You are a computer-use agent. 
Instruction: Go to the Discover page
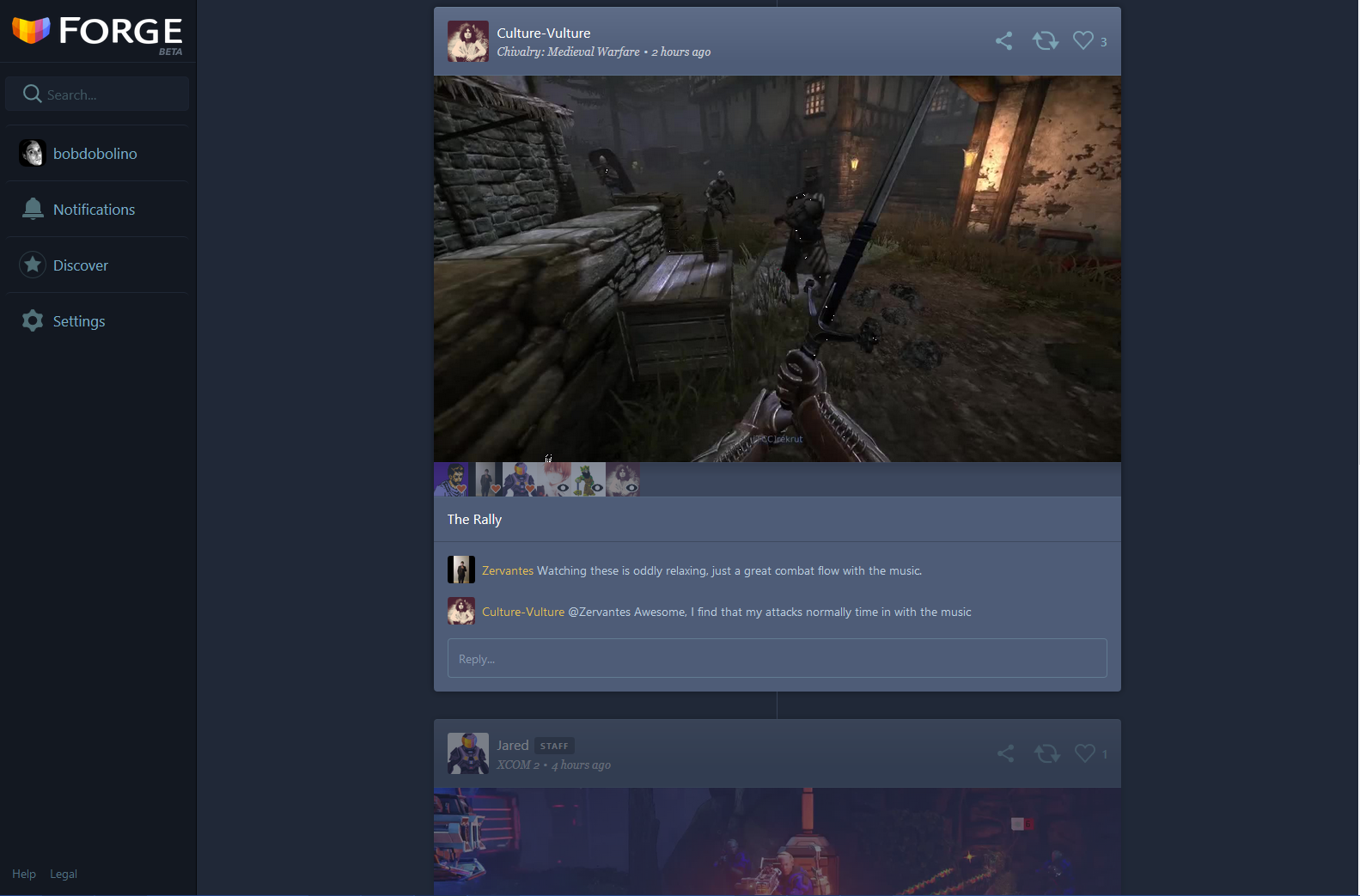[80, 265]
